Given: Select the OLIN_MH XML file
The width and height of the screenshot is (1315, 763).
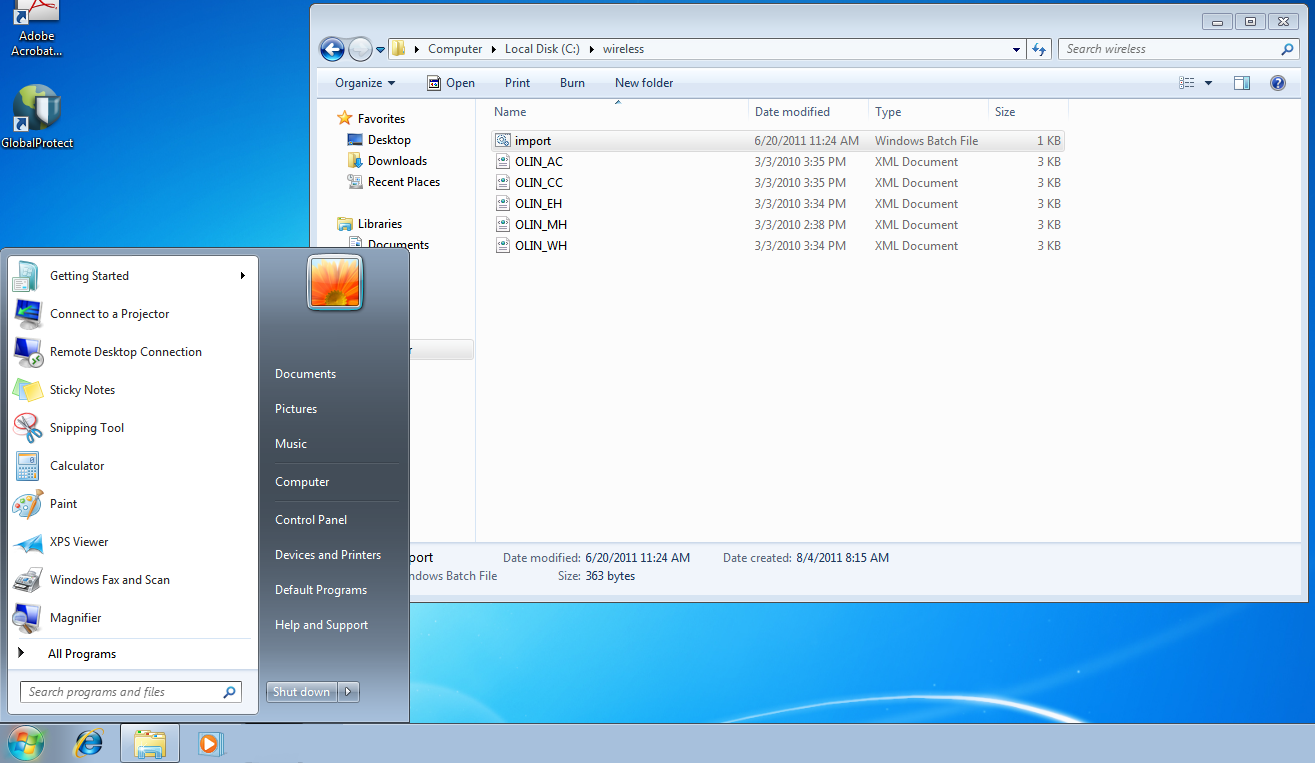Looking at the screenshot, I should (x=541, y=225).
